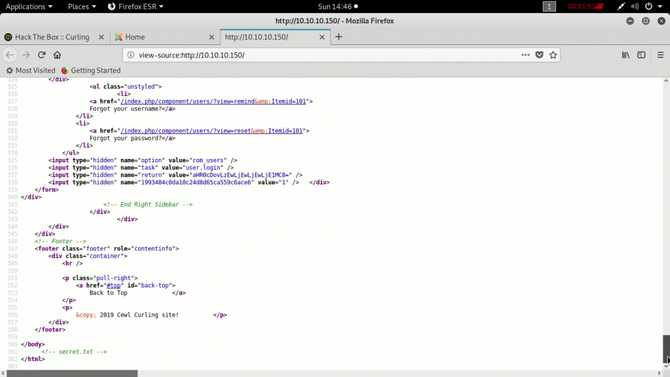The width and height of the screenshot is (670, 377).
Task: Open the Firefox ESR app menu
Action: tap(135, 6)
